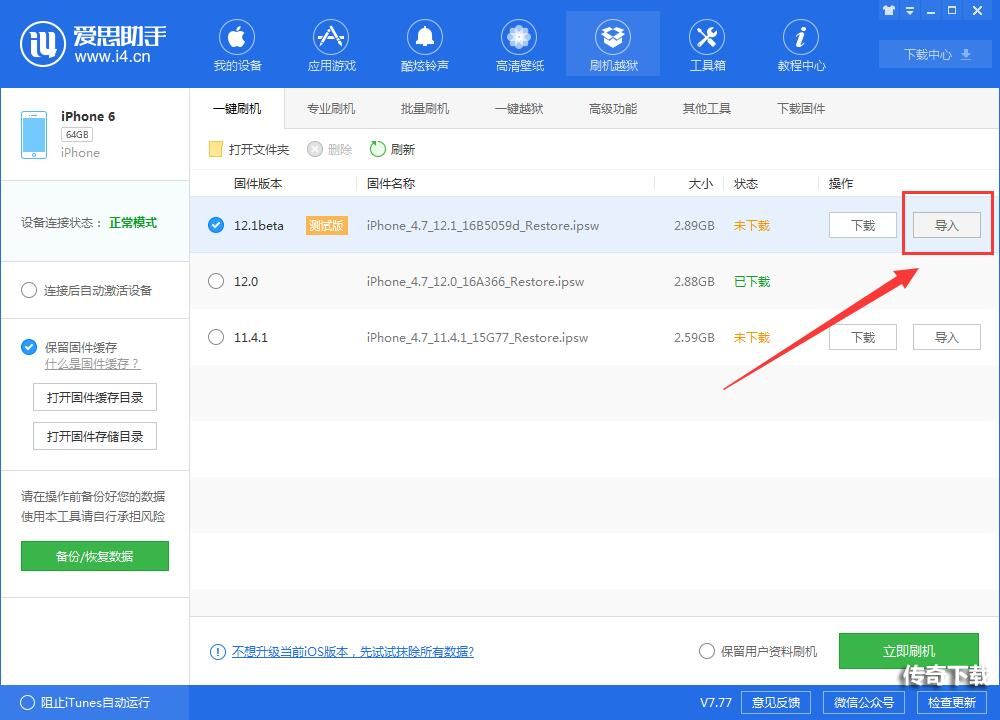The height and width of the screenshot is (720, 1000).
Task: Switch to 下载固件 tab
Action: click(801, 108)
